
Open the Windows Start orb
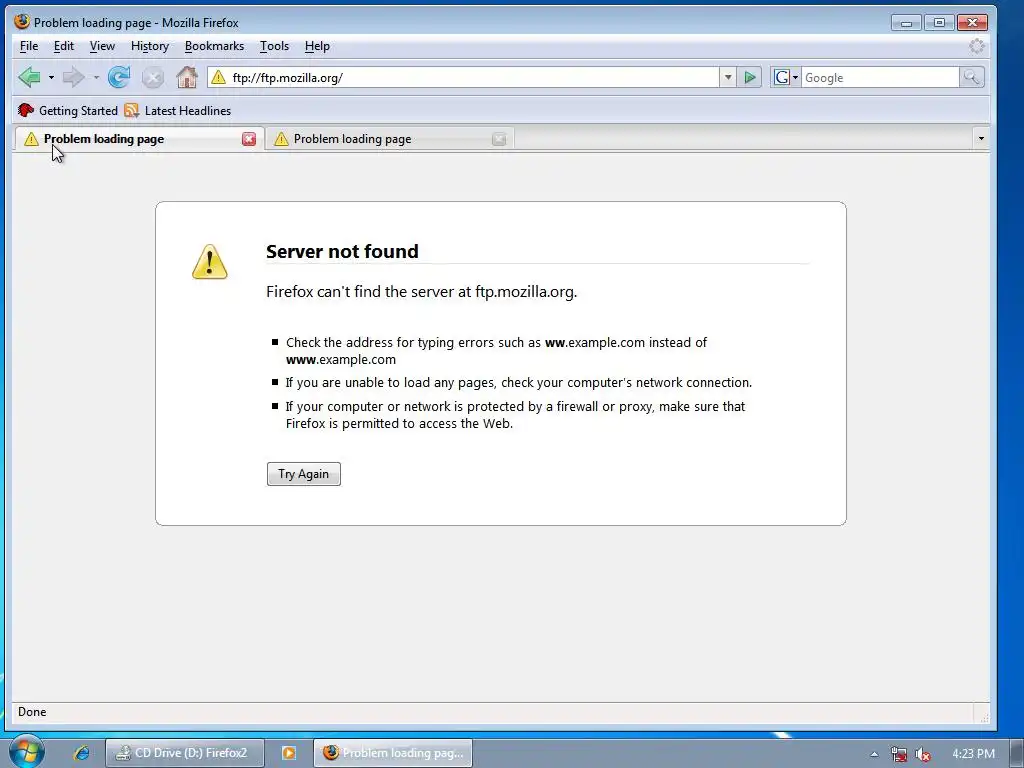tap(27, 752)
